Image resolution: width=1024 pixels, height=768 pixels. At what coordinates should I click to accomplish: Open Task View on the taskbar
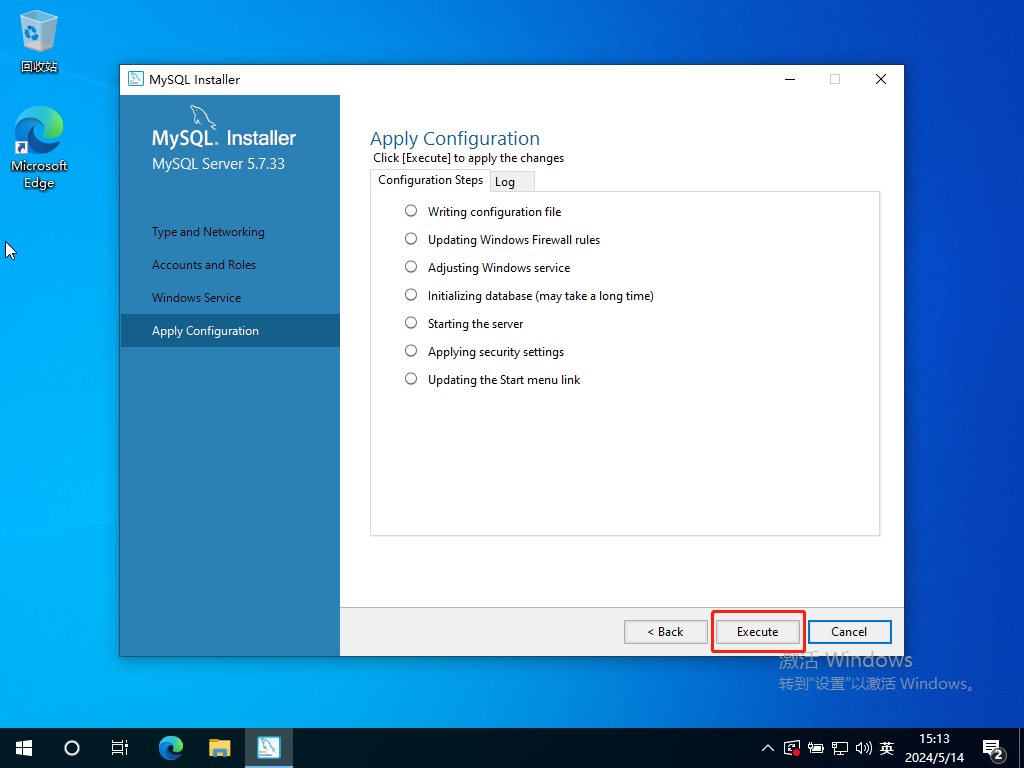click(x=119, y=747)
